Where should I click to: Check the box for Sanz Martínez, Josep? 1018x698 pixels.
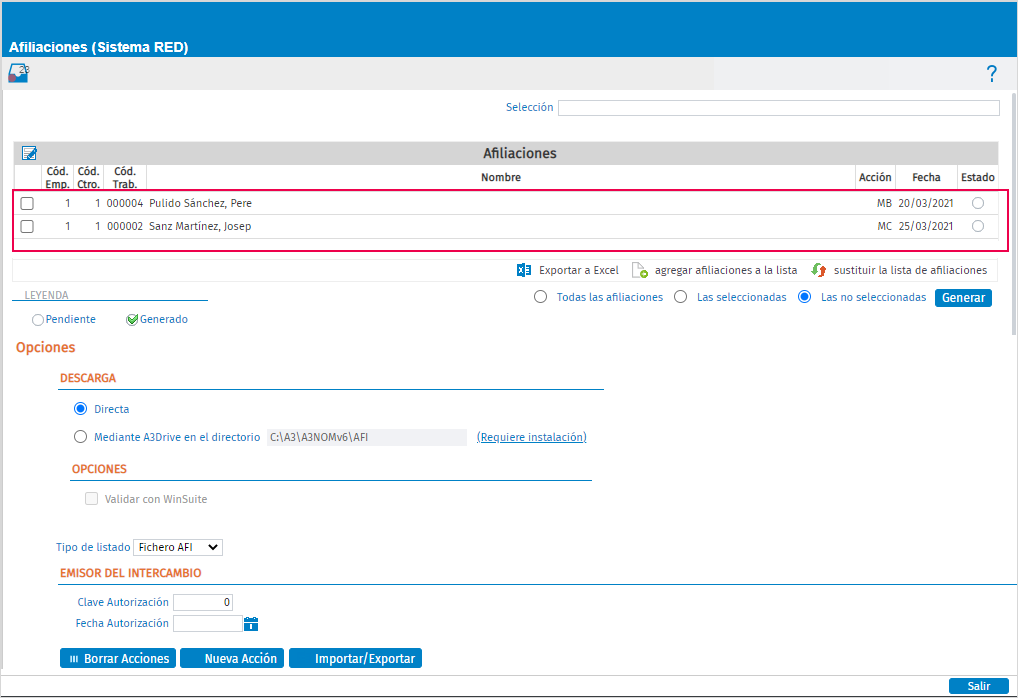[27, 226]
